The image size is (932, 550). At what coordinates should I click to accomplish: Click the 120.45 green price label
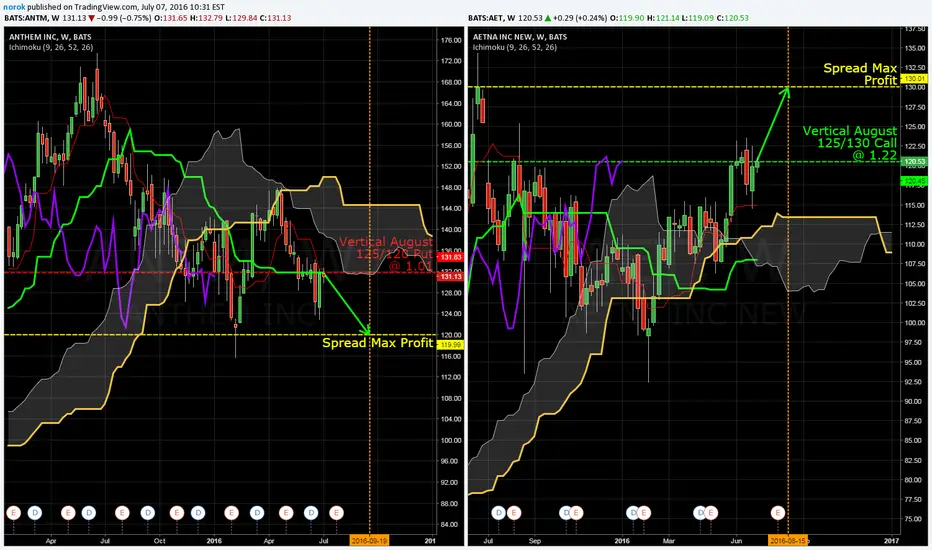pyautogui.click(x=914, y=181)
